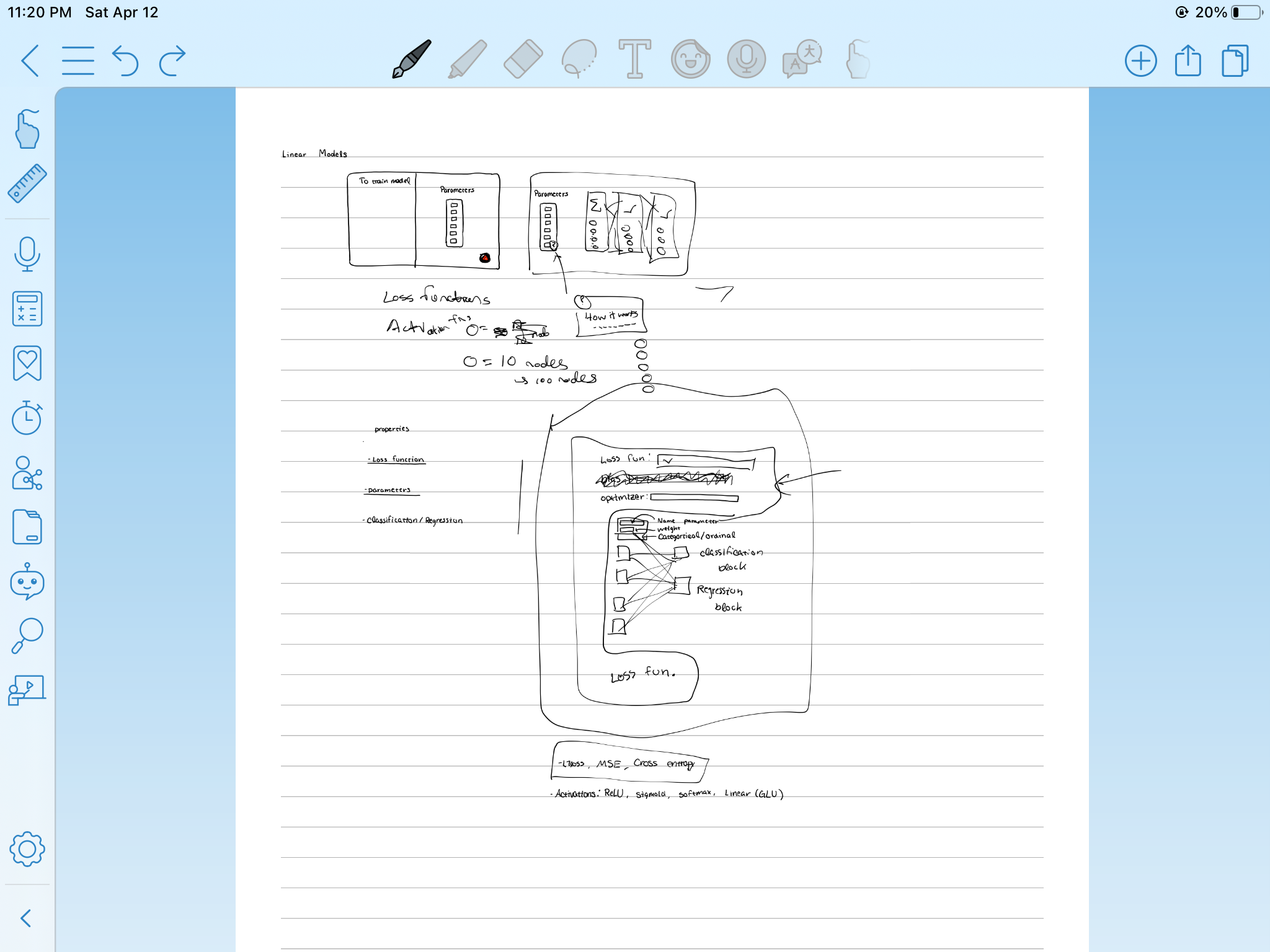Start audio recording from top toolbar
Screen dimensions: 1270x952
[746, 59]
